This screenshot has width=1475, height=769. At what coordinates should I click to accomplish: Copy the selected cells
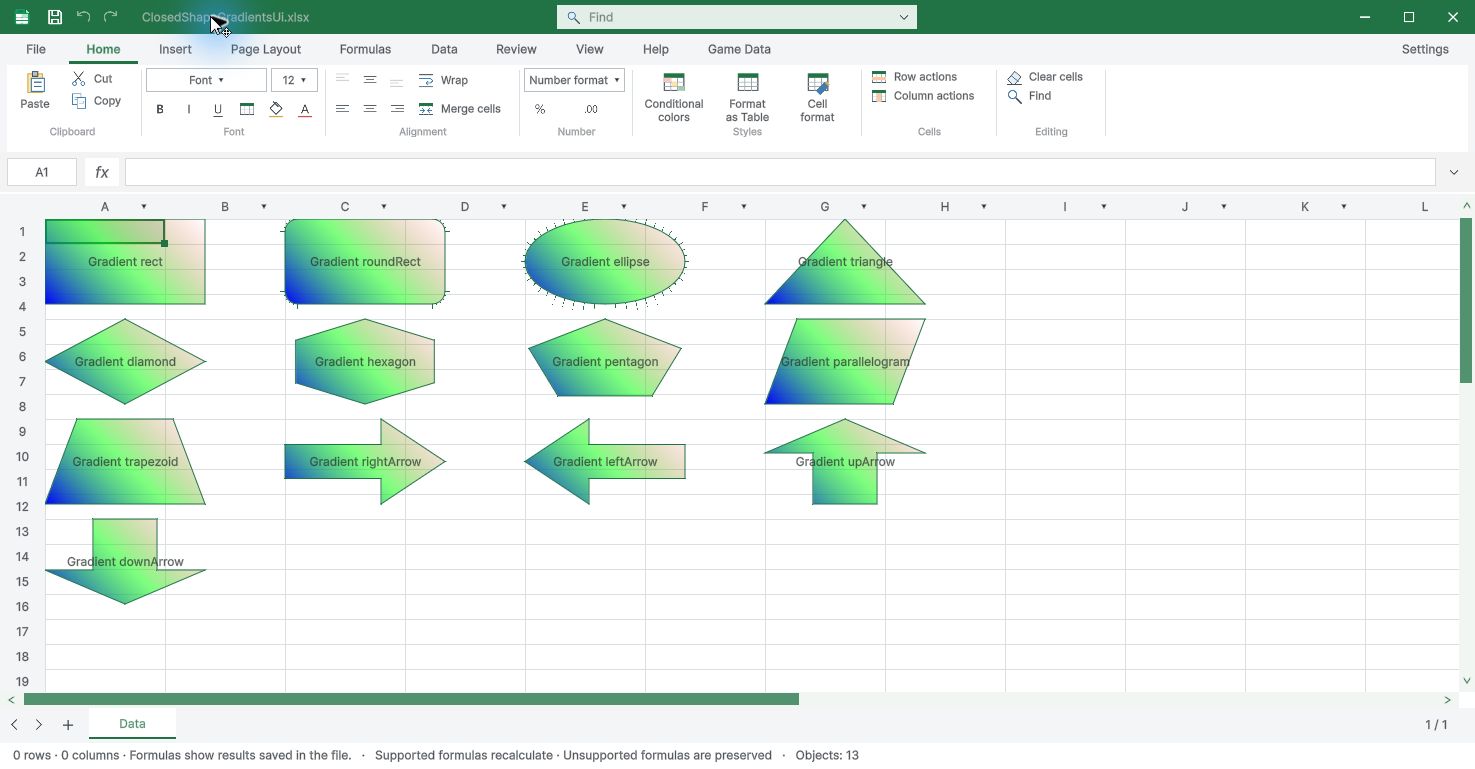[x=97, y=101]
